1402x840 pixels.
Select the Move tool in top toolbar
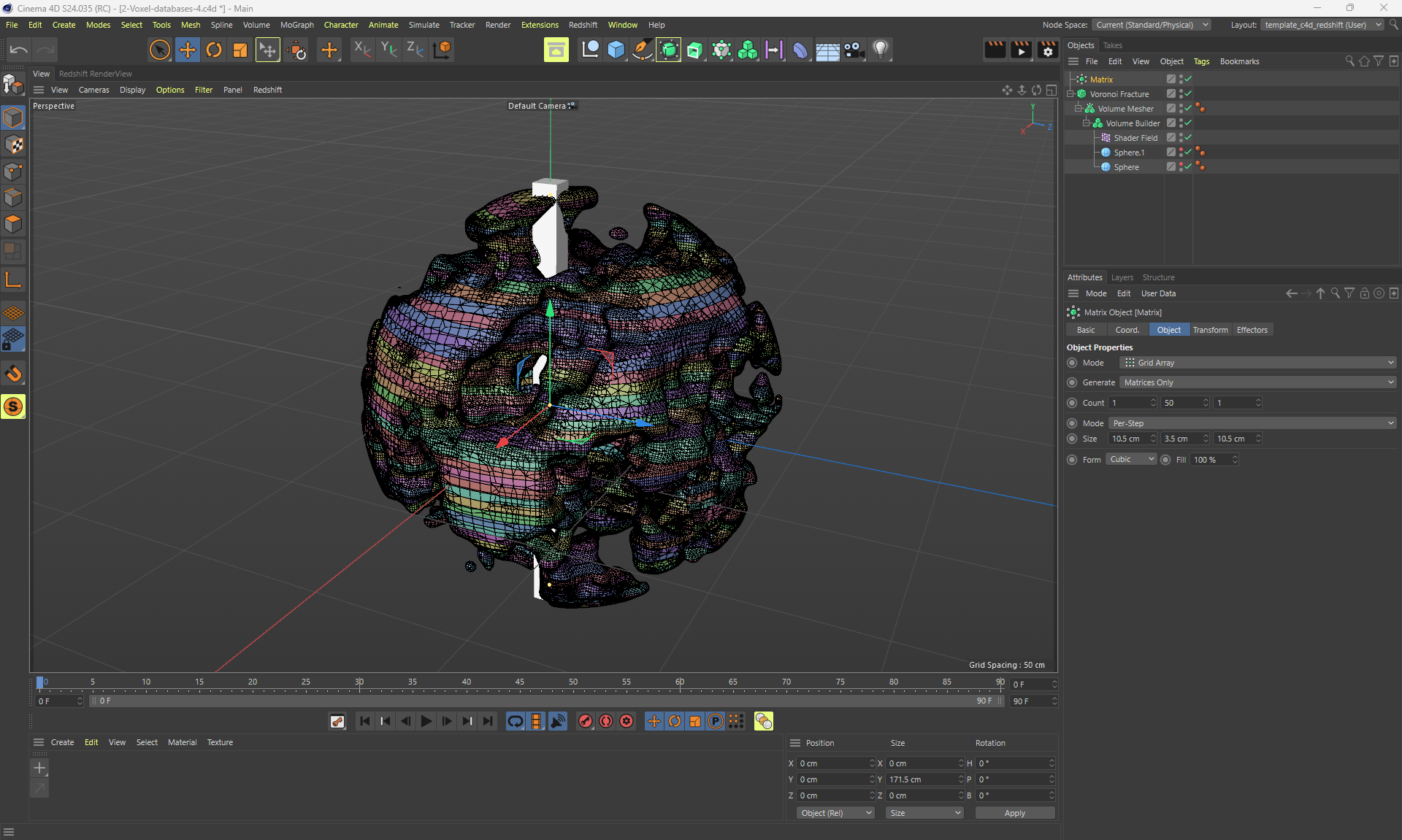[x=188, y=50]
